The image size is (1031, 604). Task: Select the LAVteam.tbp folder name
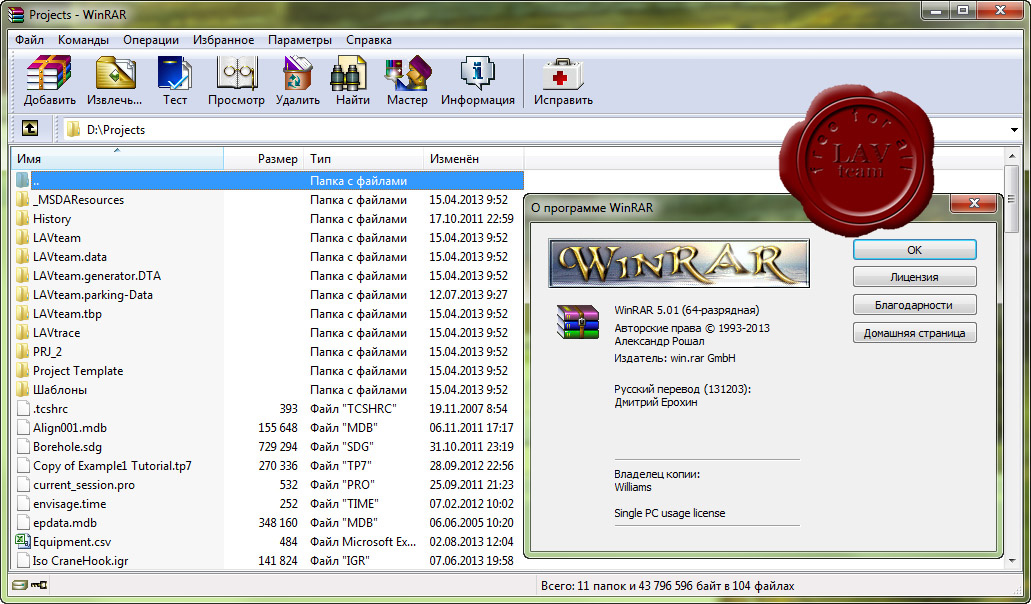point(67,314)
